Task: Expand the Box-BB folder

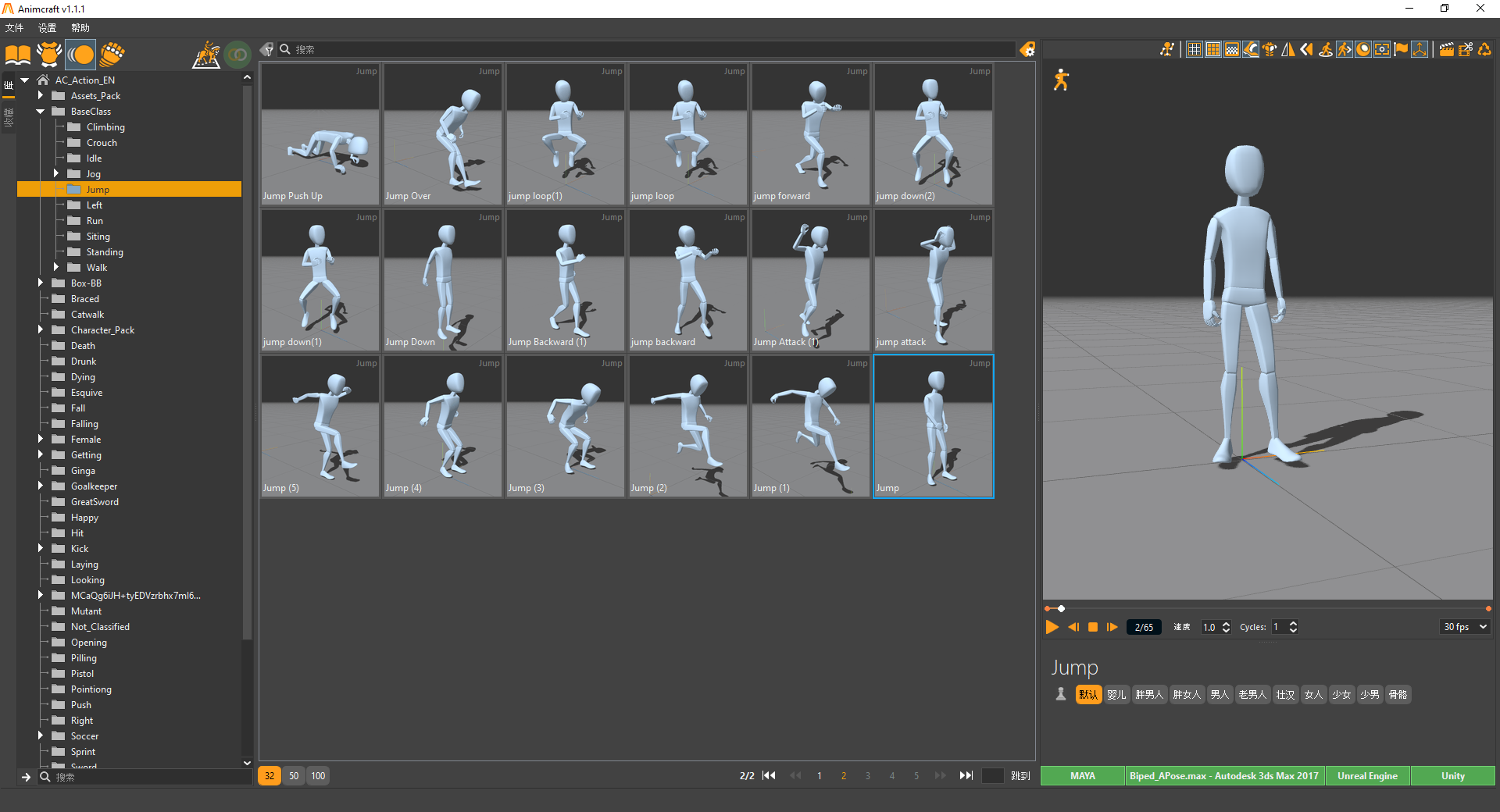Action: pyautogui.click(x=41, y=283)
